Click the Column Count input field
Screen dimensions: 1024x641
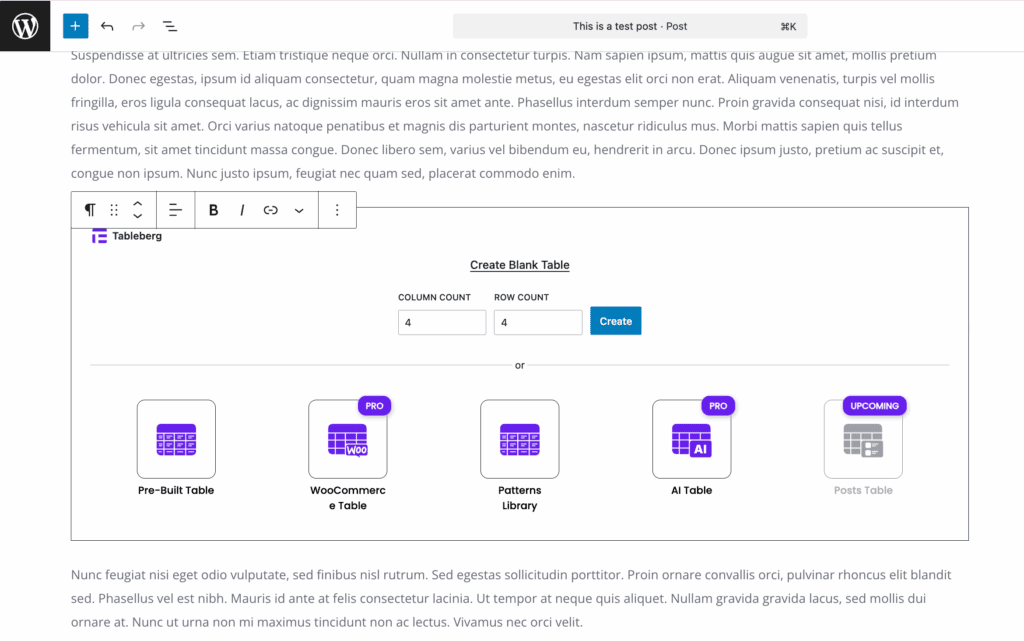442,322
